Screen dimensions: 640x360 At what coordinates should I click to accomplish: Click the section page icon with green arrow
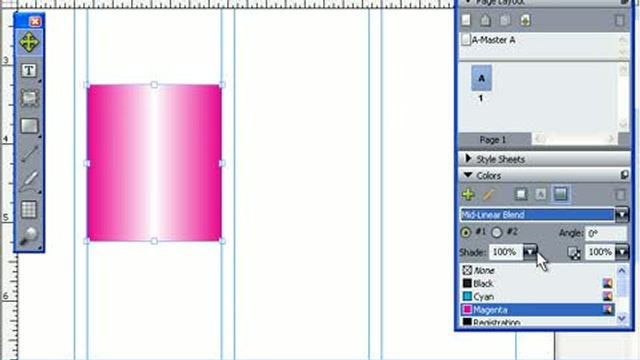point(525,20)
